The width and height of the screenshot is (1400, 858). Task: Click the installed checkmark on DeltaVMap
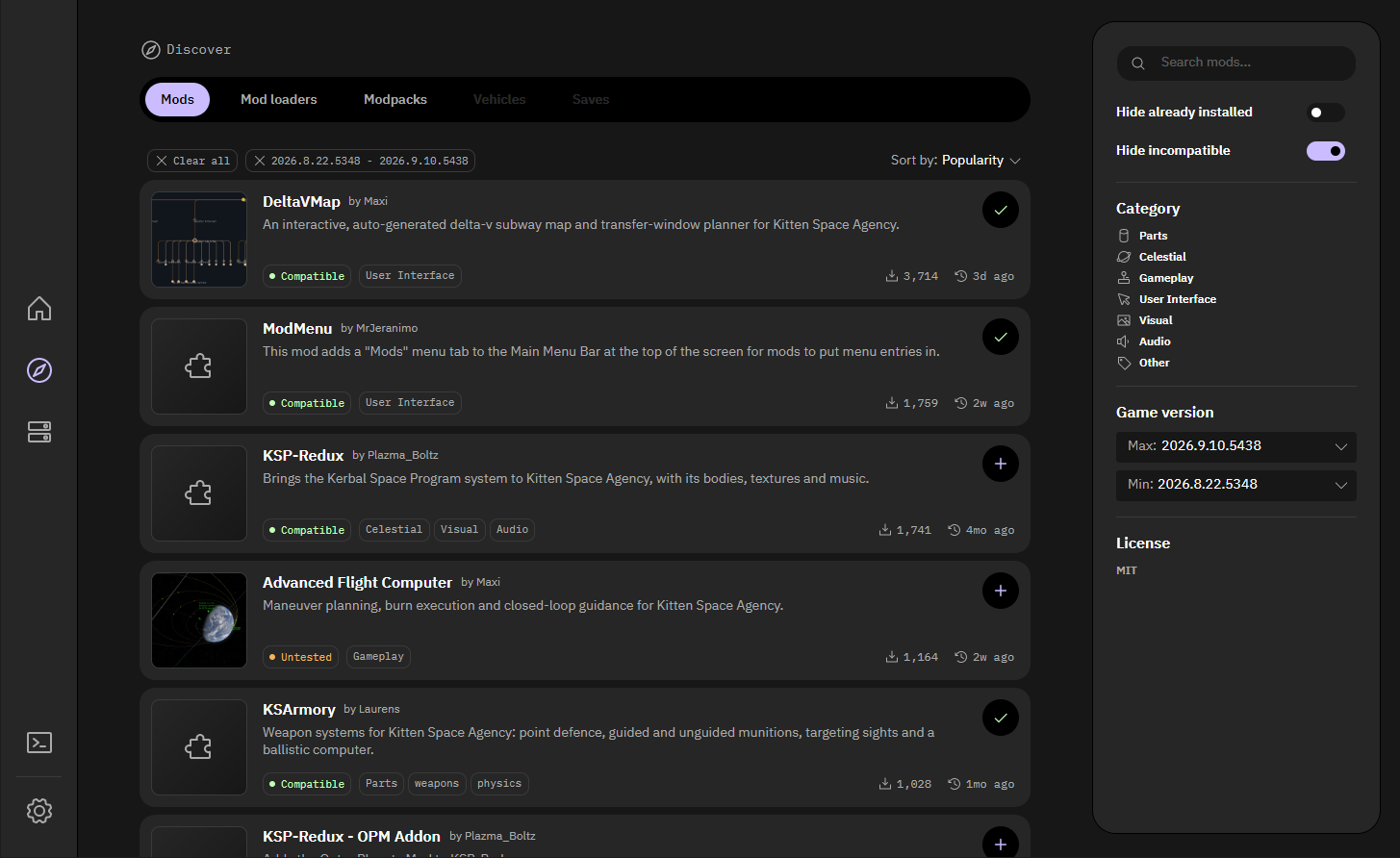pos(1001,210)
